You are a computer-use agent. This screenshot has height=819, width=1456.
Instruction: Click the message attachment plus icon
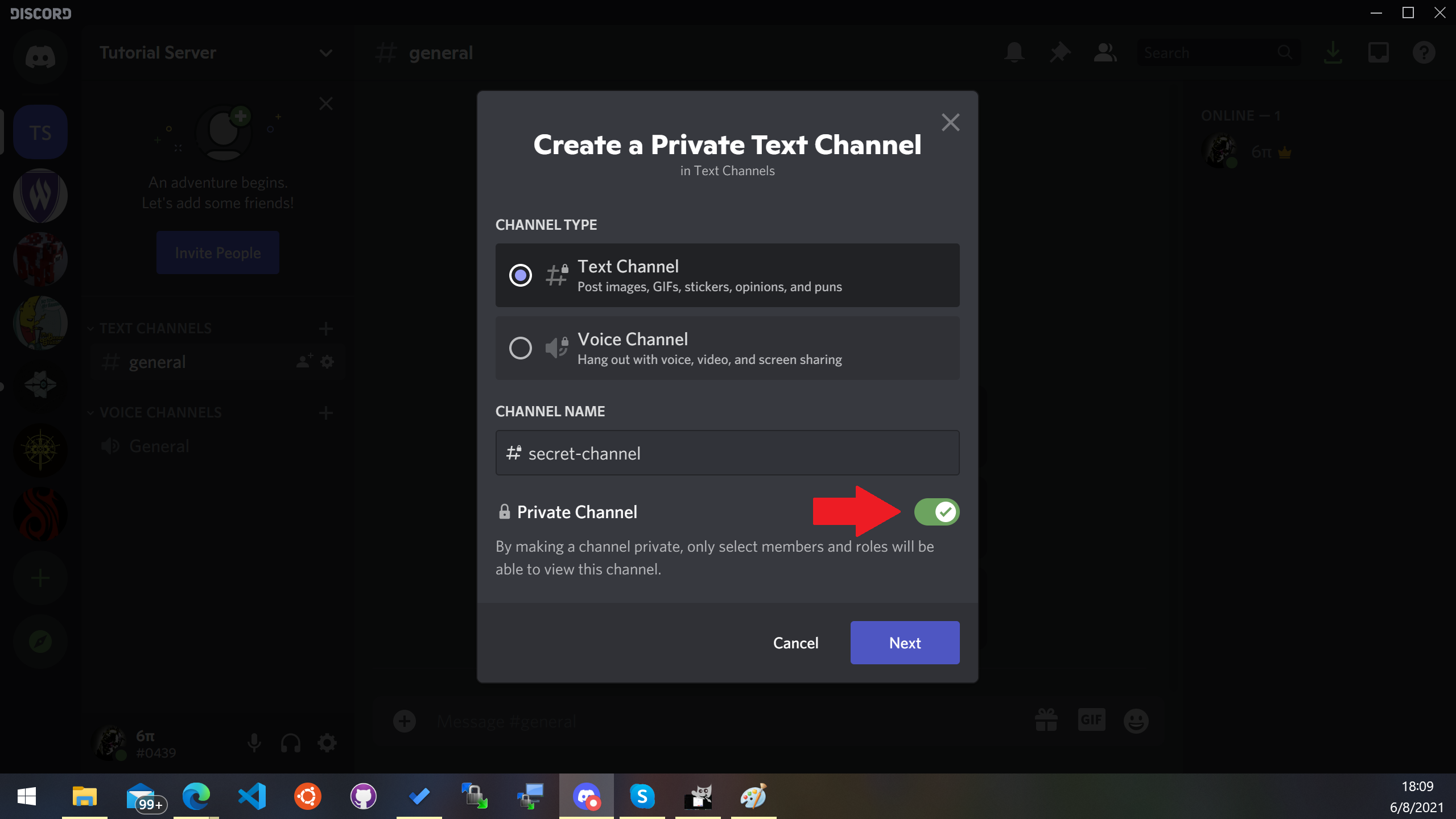405,721
